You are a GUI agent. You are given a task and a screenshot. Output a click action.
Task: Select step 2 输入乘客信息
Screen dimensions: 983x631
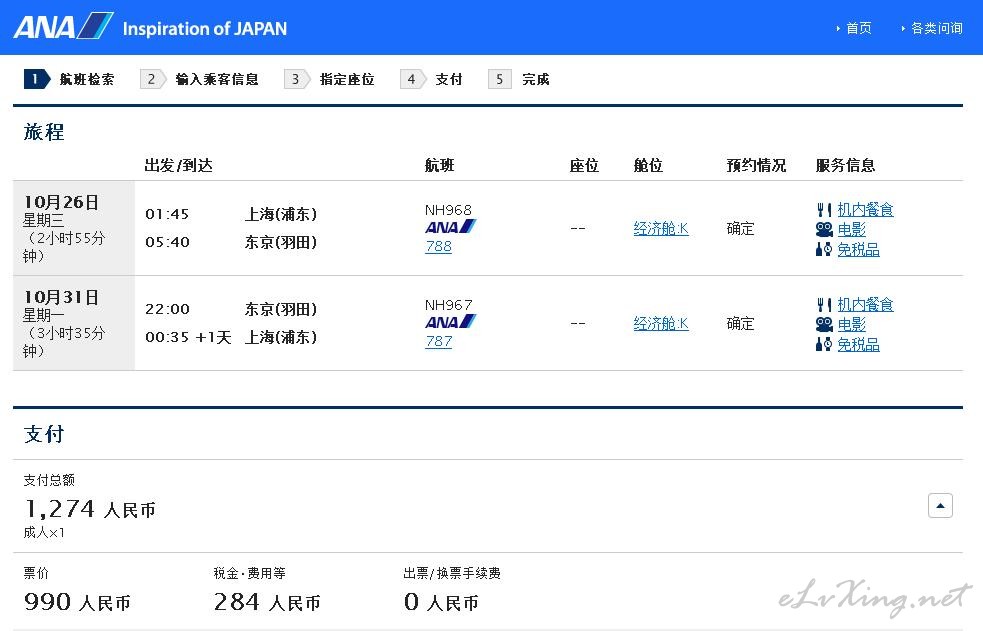[x=199, y=79]
